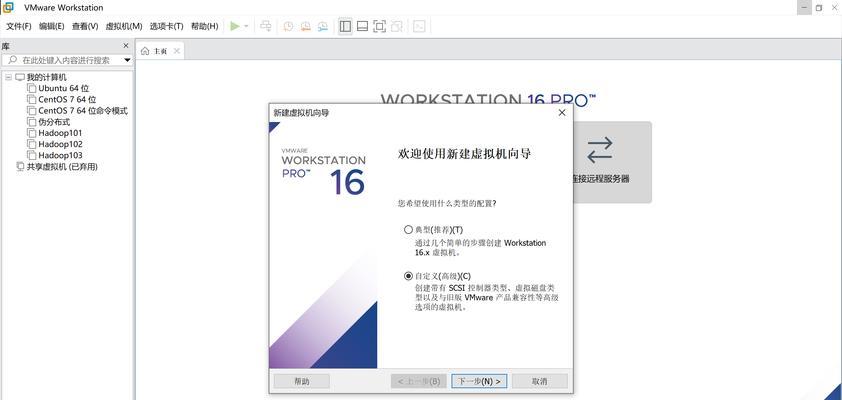
Task: Click the green power-on play icon
Action: (235, 26)
